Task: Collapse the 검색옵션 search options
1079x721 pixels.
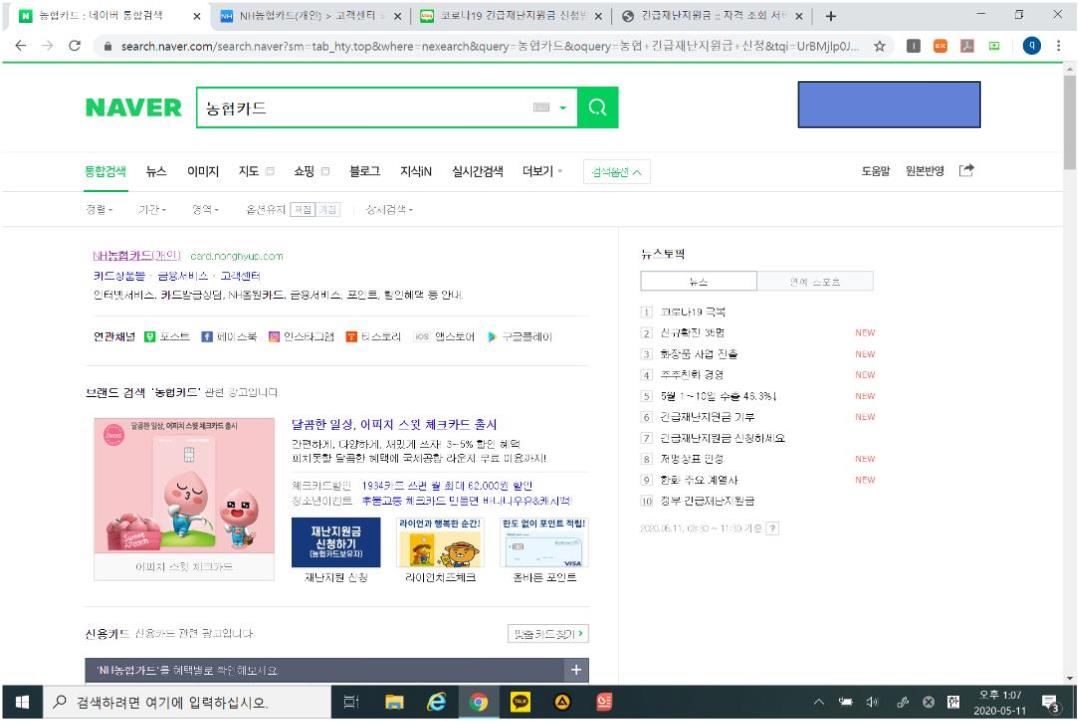Action: point(617,172)
